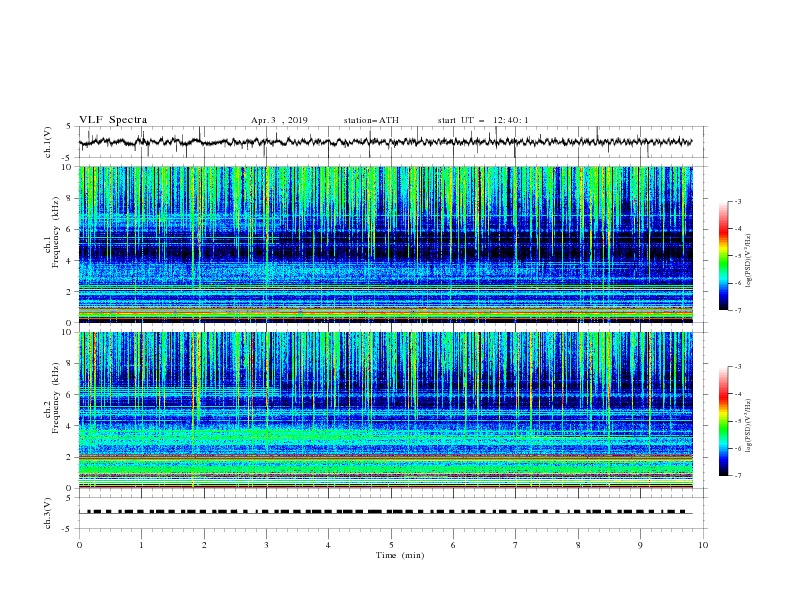Click time axis tick label "4"
This screenshot has height=612, width=792.
pos(328,545)
